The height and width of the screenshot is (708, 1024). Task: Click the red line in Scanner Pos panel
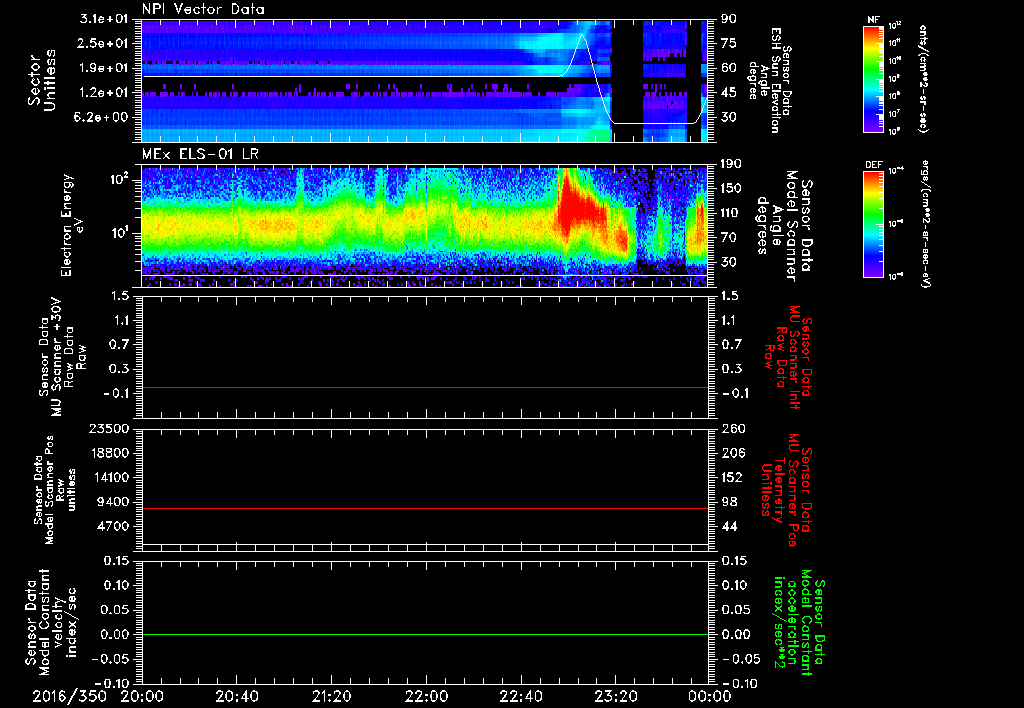click(424, 508)
